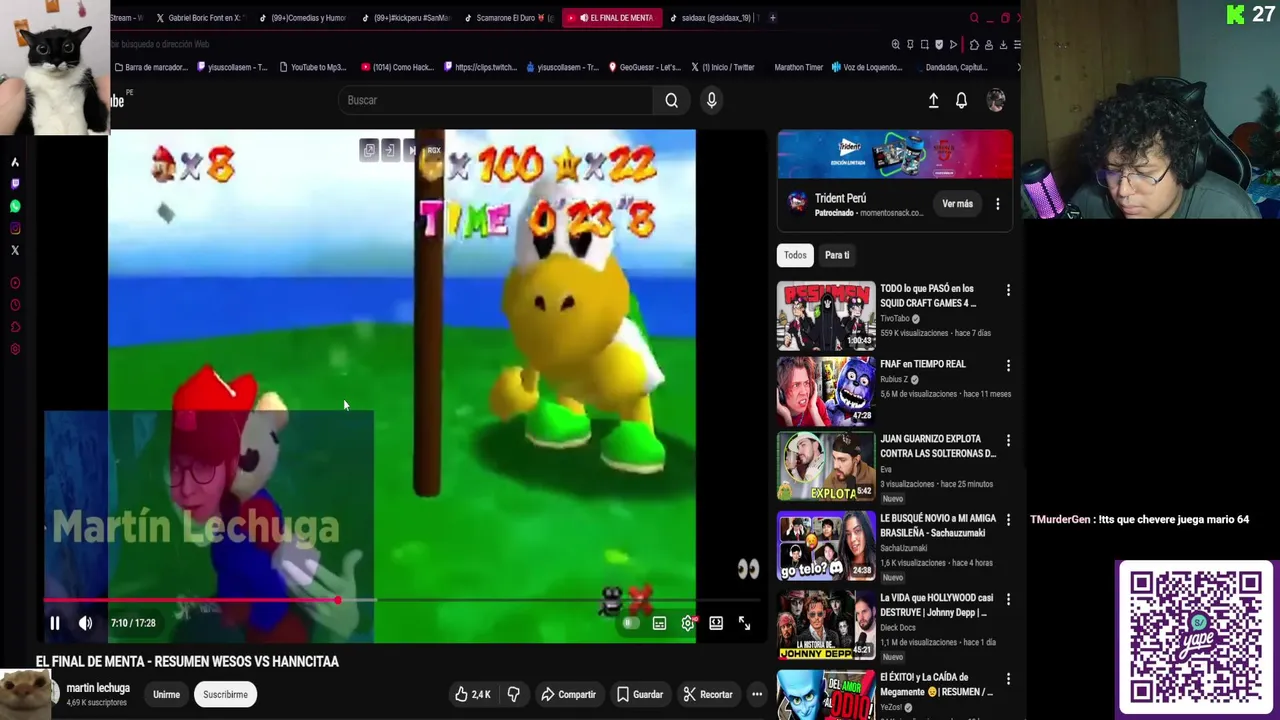
Task: Open the YouTube notifications bell
Action: (x=961, y=100)
